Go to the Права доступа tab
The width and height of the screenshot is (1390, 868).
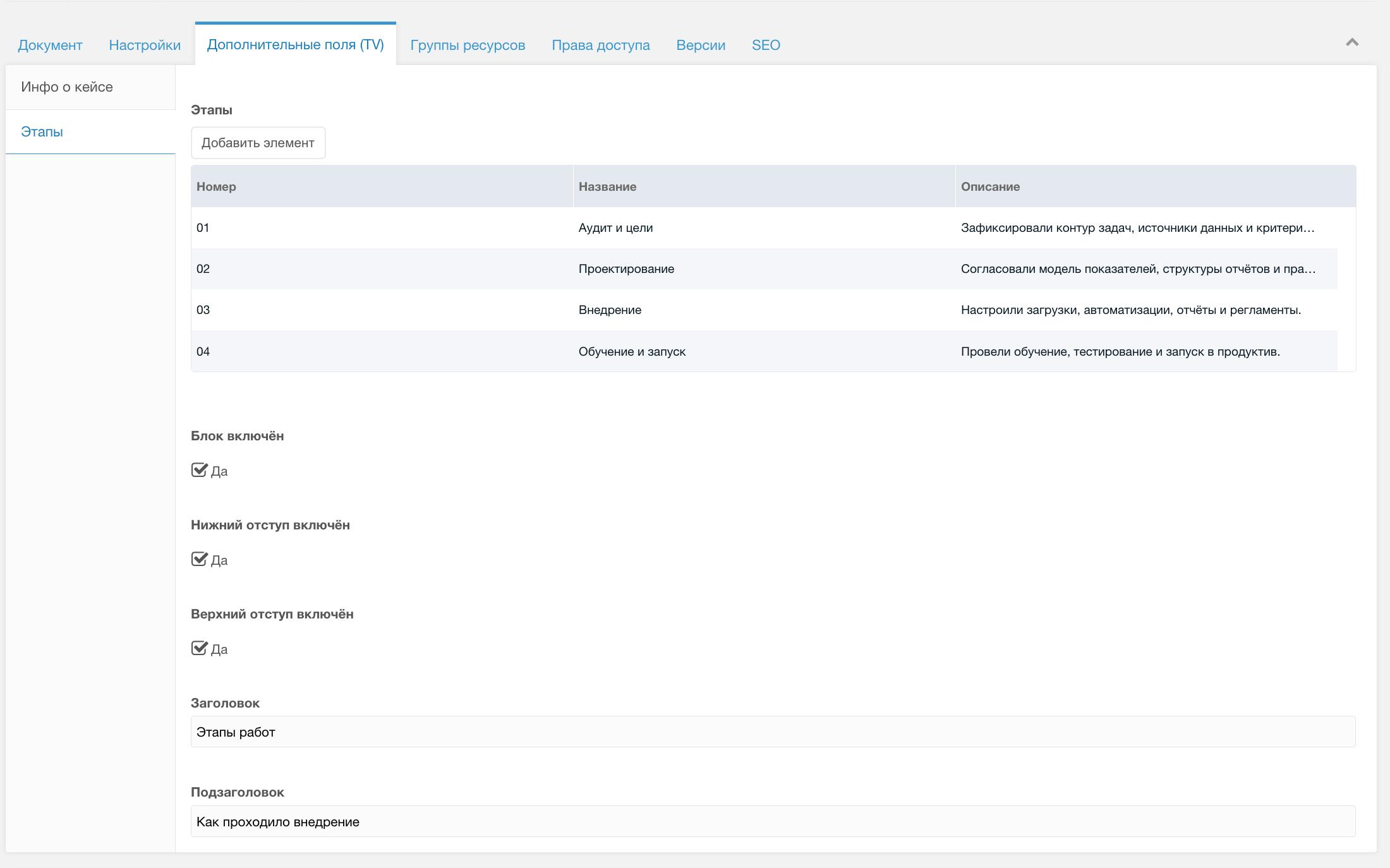[600, 45]
